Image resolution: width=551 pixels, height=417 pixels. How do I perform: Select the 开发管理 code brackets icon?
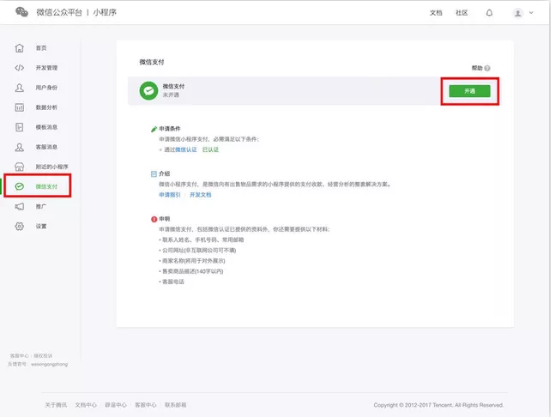(19, 68)
